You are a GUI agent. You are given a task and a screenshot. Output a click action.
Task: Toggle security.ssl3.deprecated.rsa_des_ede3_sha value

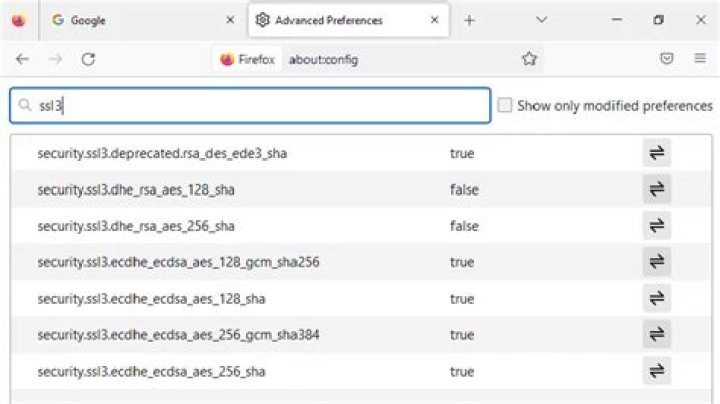tap(657, 153)
